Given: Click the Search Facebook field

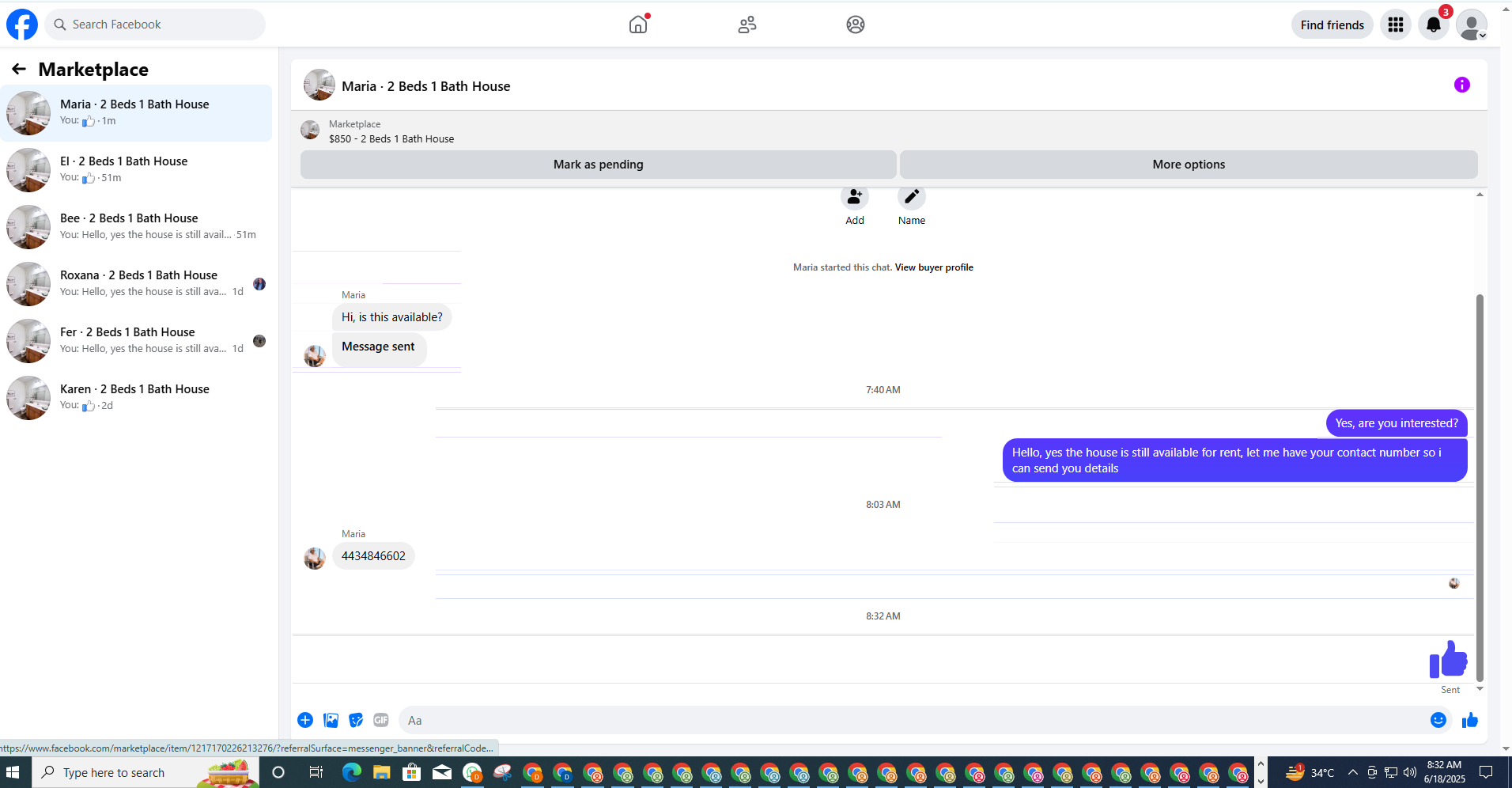Looking at the screenshot, I should coord(155,25).
